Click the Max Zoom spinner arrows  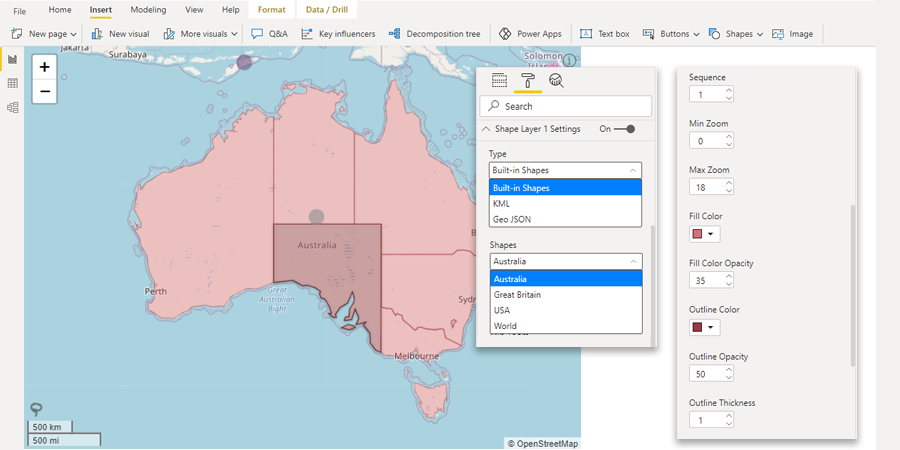(x=728, y=187)
